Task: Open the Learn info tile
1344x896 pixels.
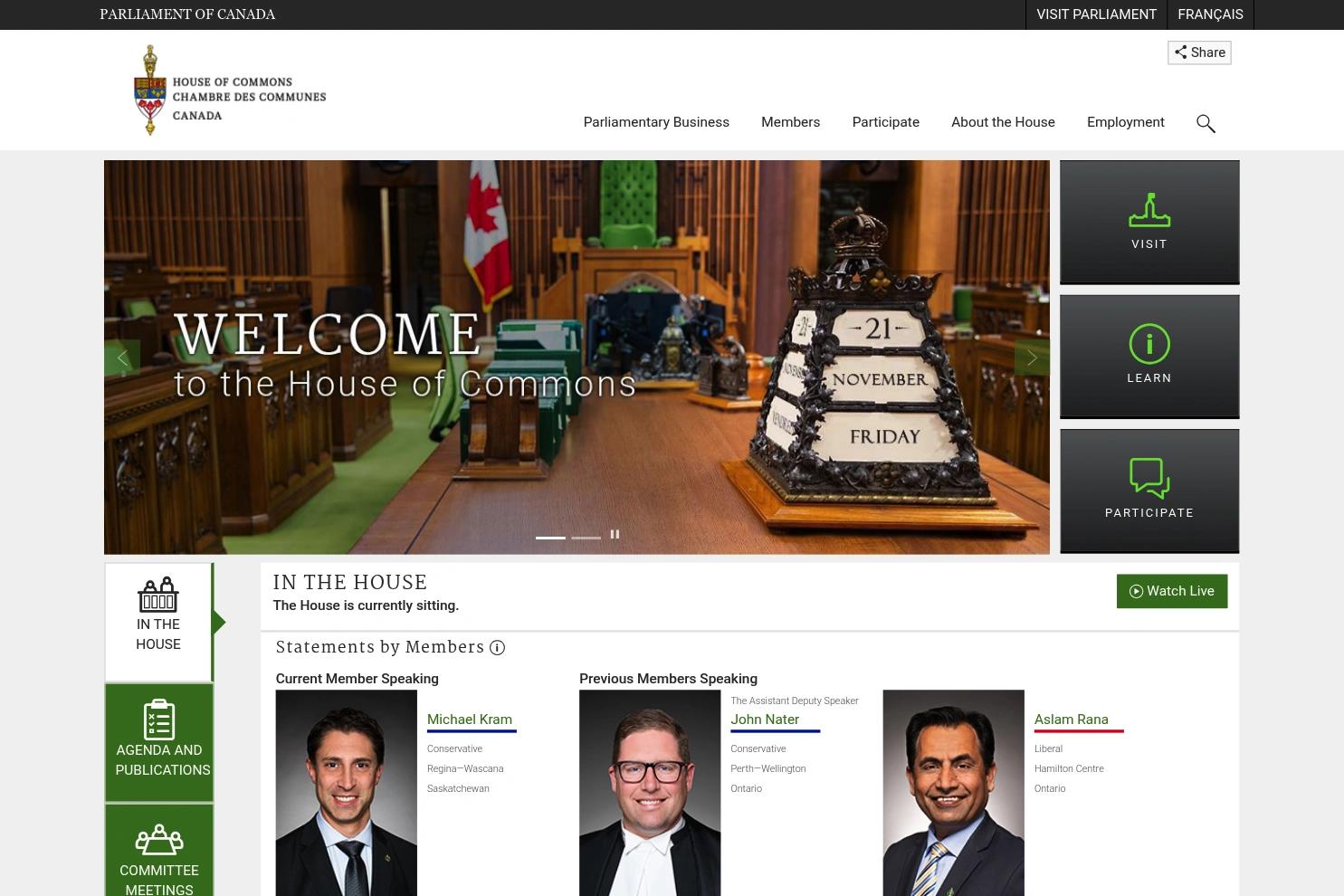Action: point(1149,357)
